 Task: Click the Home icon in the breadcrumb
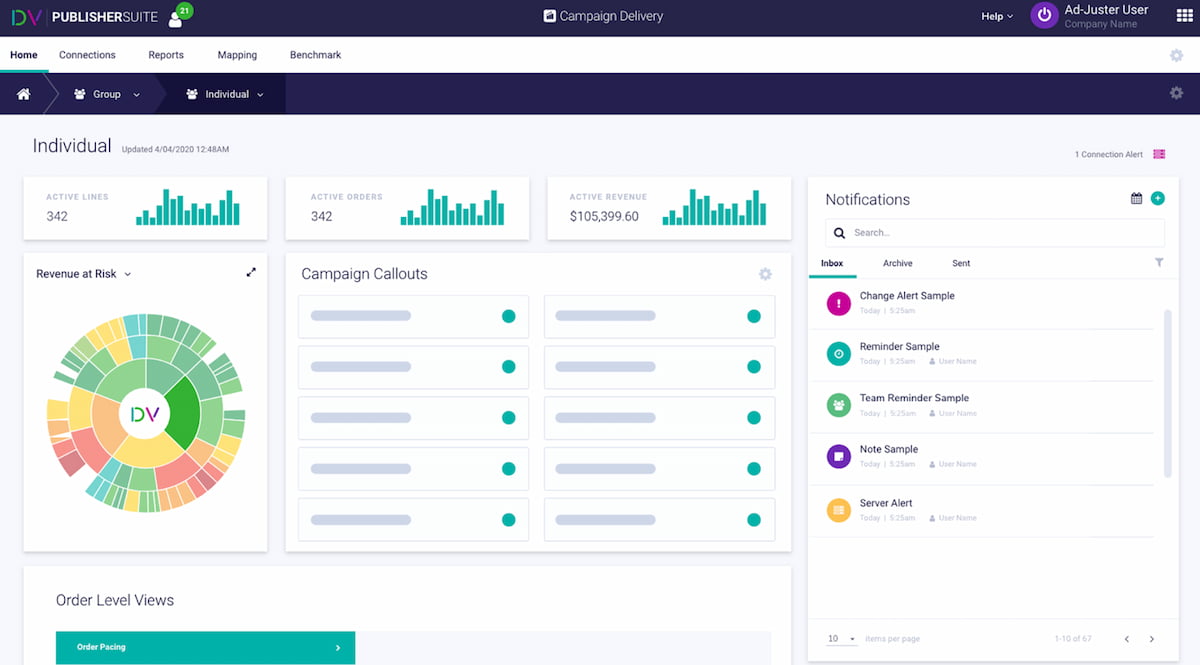click(23, 93)
